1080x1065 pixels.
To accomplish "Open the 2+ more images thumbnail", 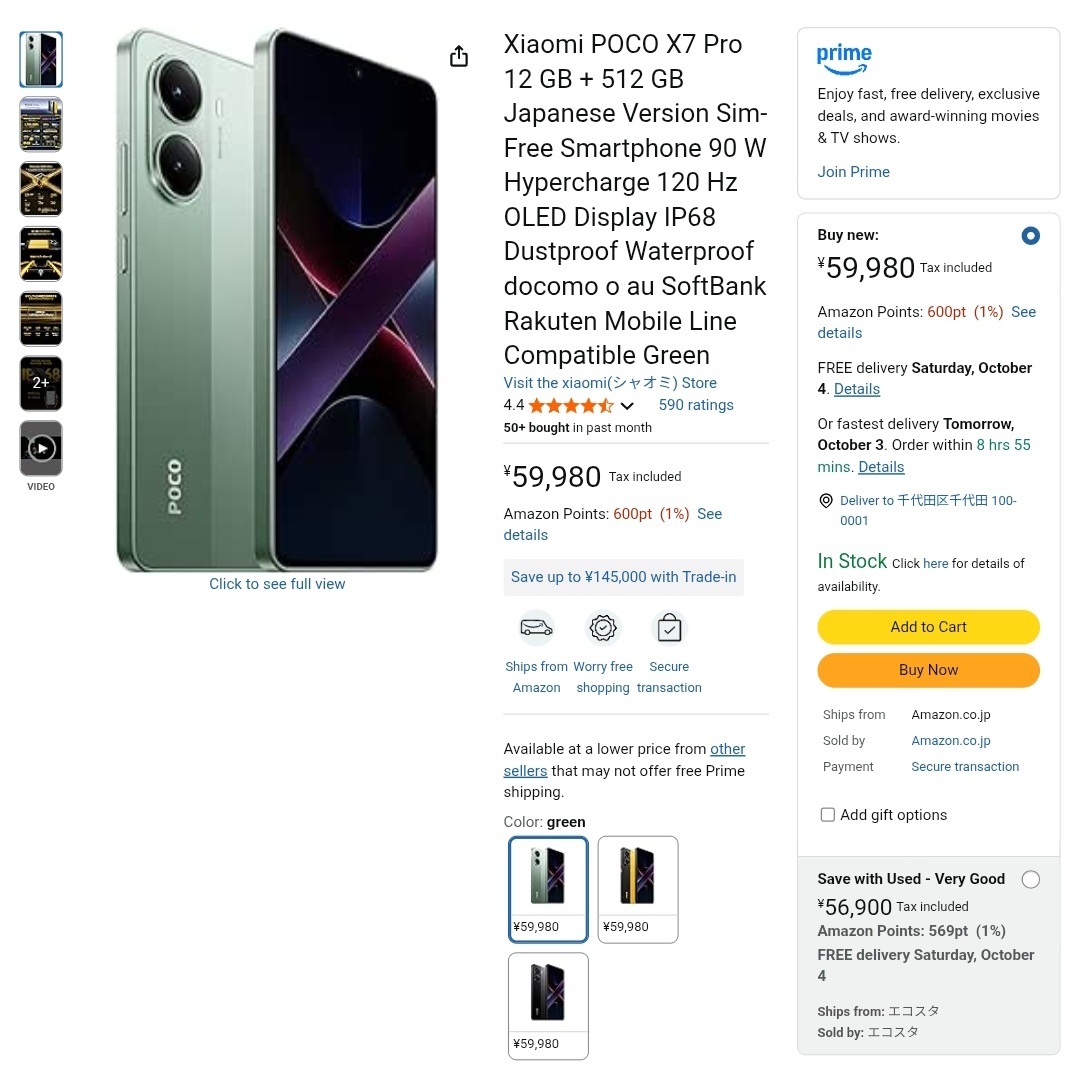I will pyautogui.click(x=41, y=383).
